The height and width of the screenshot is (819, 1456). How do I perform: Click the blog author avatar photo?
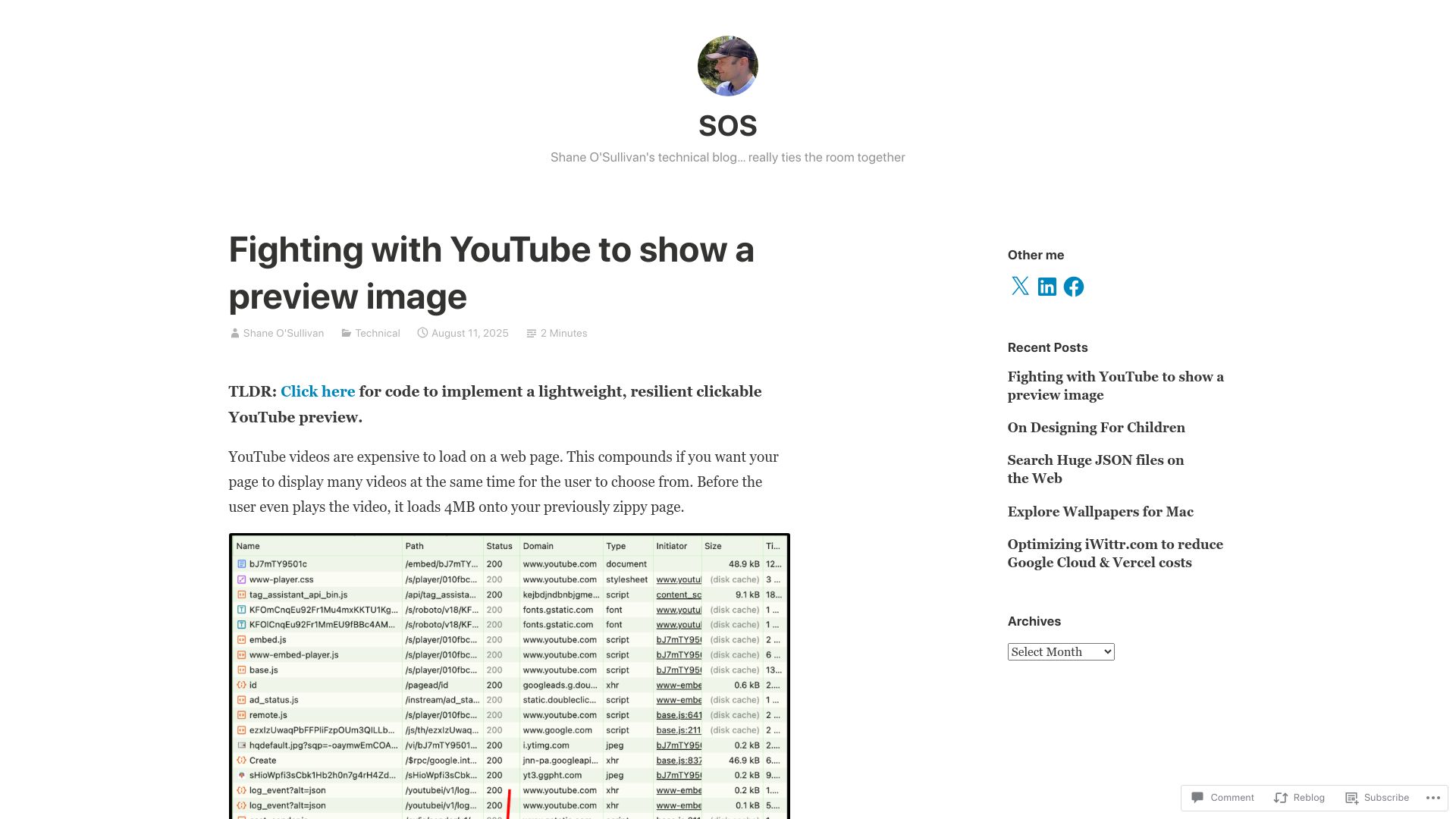[x=727, y=66]
